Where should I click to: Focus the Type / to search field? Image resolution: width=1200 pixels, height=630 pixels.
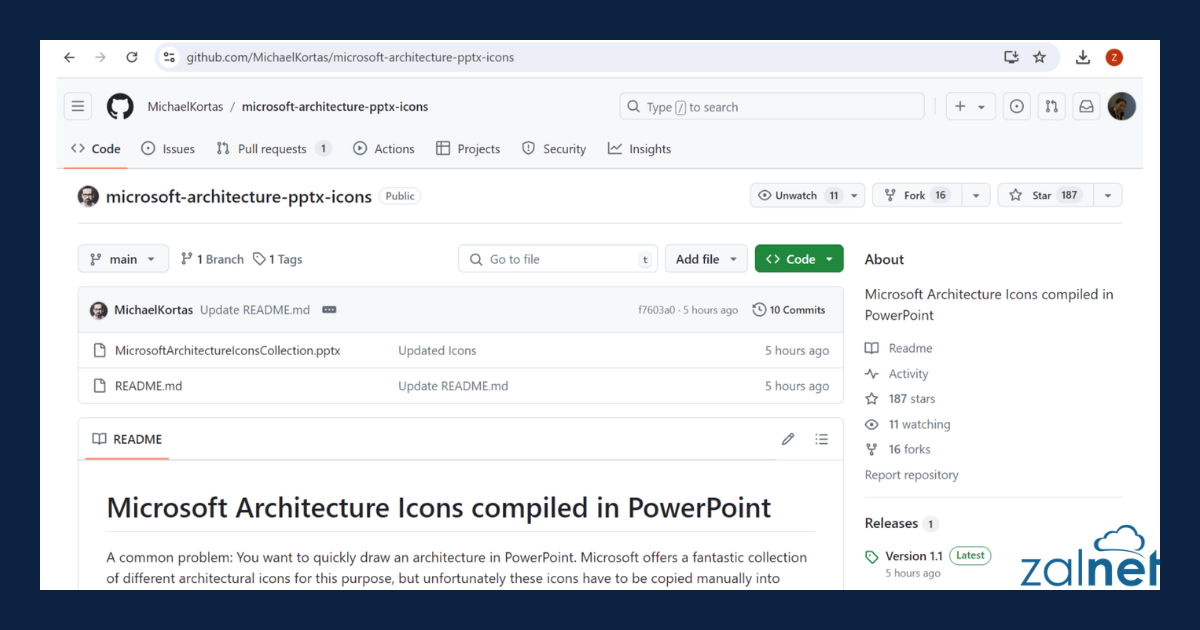[x=772, y=107]
